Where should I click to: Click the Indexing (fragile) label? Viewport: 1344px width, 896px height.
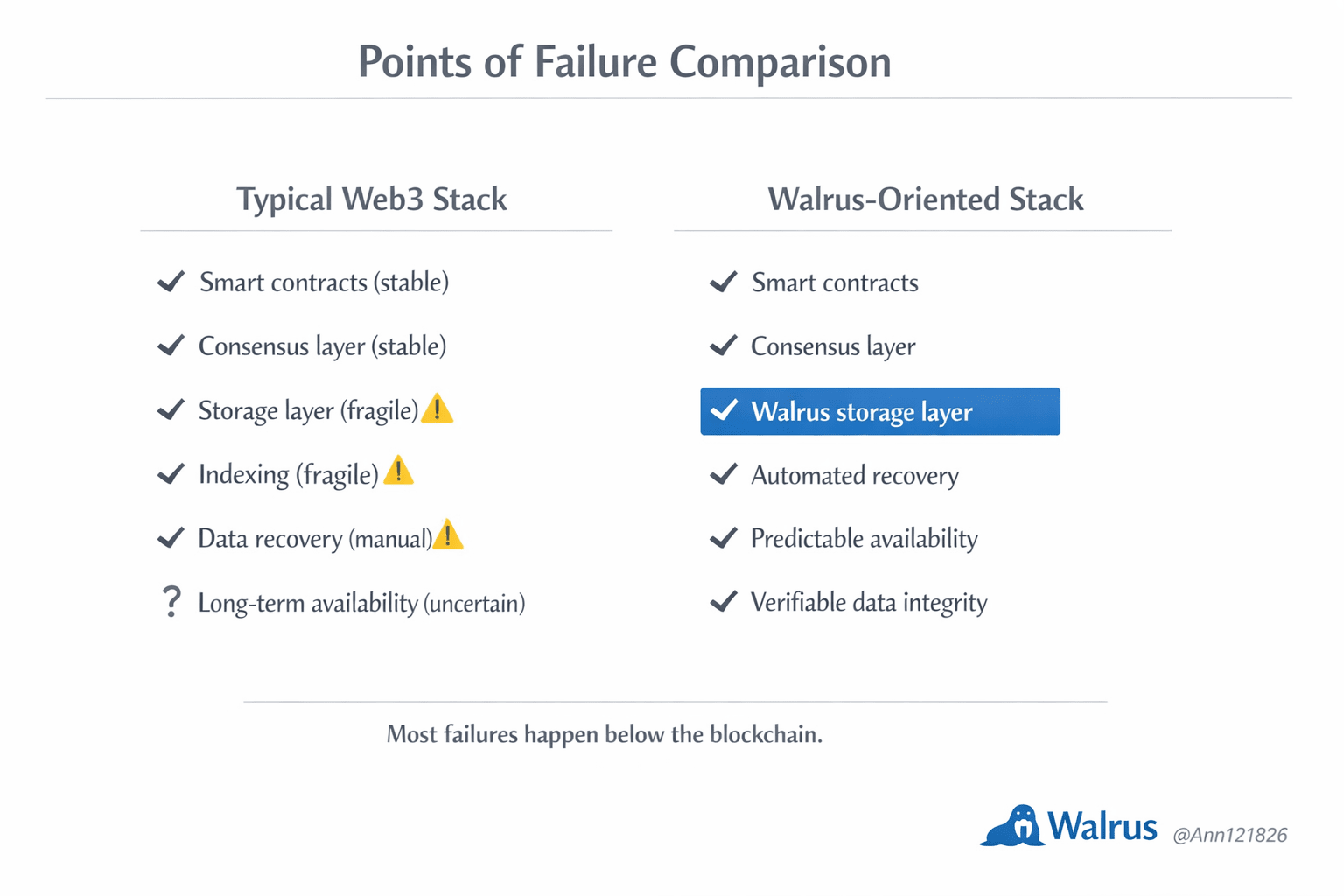(x=288, y=474)
